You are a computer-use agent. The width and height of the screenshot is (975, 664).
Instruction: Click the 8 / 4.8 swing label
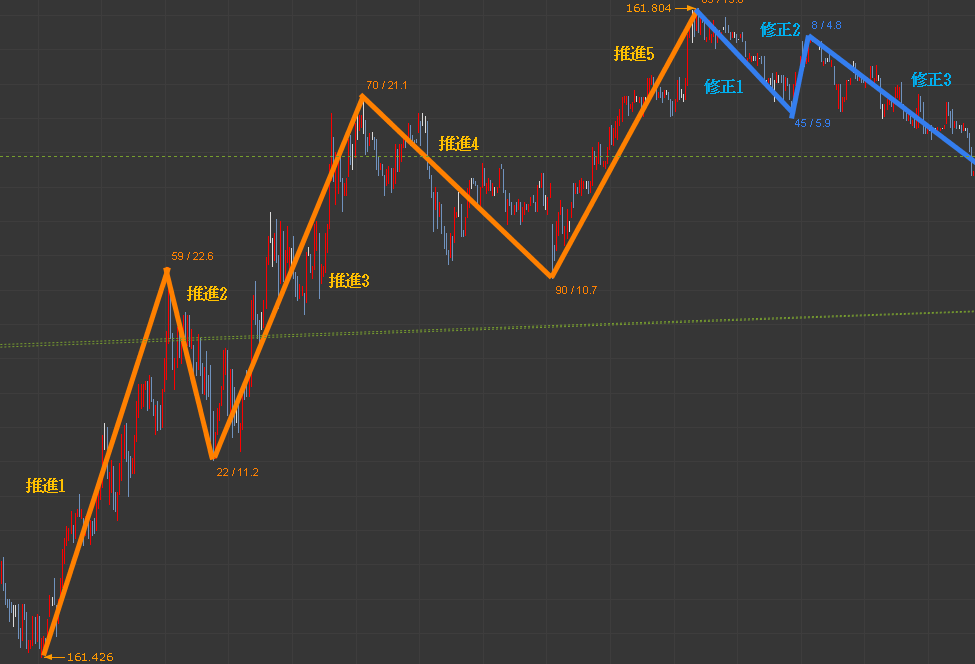pyautogui.click(x=826, y=25)
